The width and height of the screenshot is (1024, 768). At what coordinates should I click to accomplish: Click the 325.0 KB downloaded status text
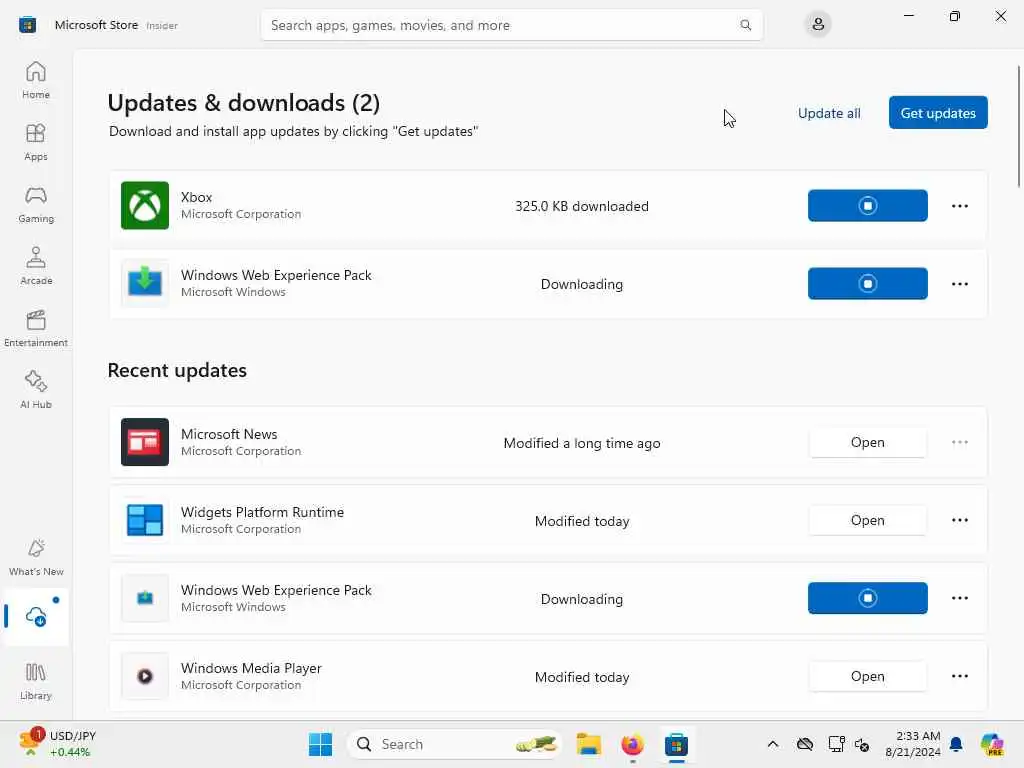click(x=581, y=206)
